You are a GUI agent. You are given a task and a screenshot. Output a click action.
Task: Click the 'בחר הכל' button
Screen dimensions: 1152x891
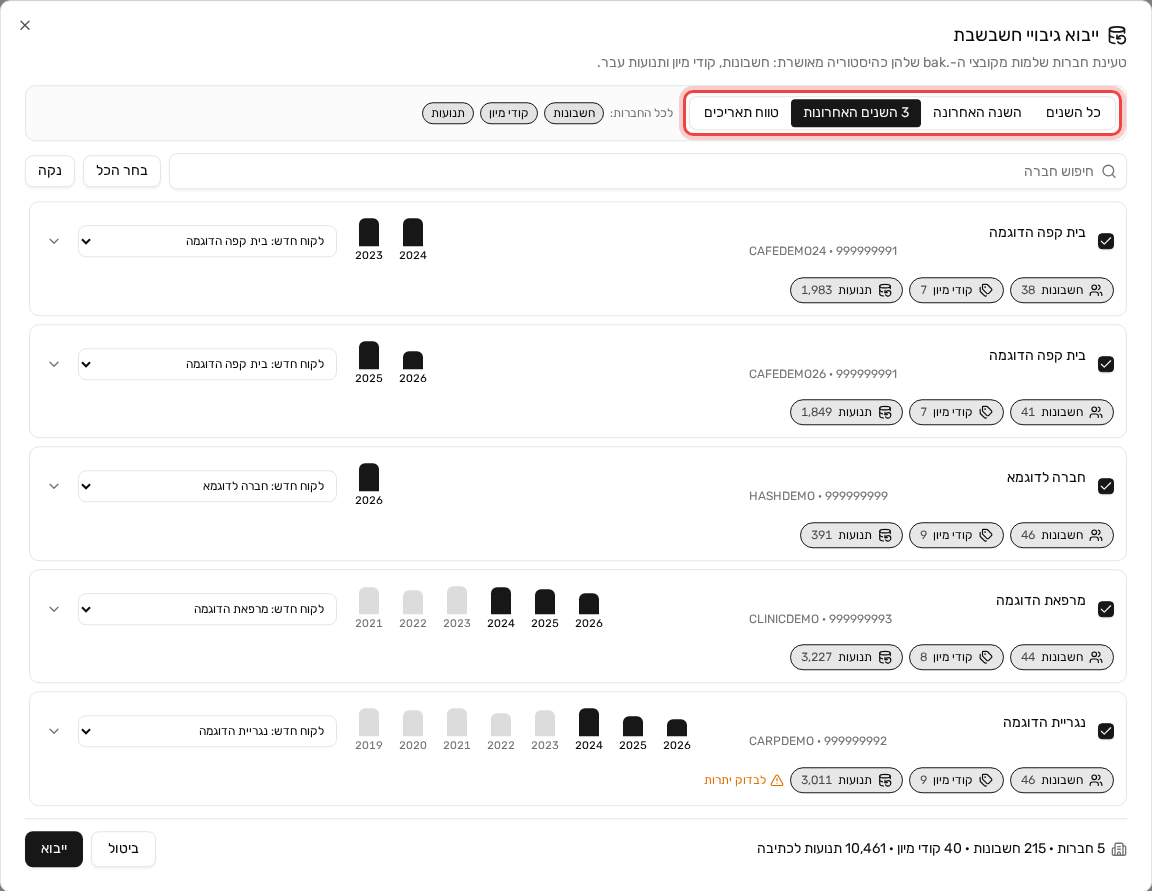click(122, 170)
